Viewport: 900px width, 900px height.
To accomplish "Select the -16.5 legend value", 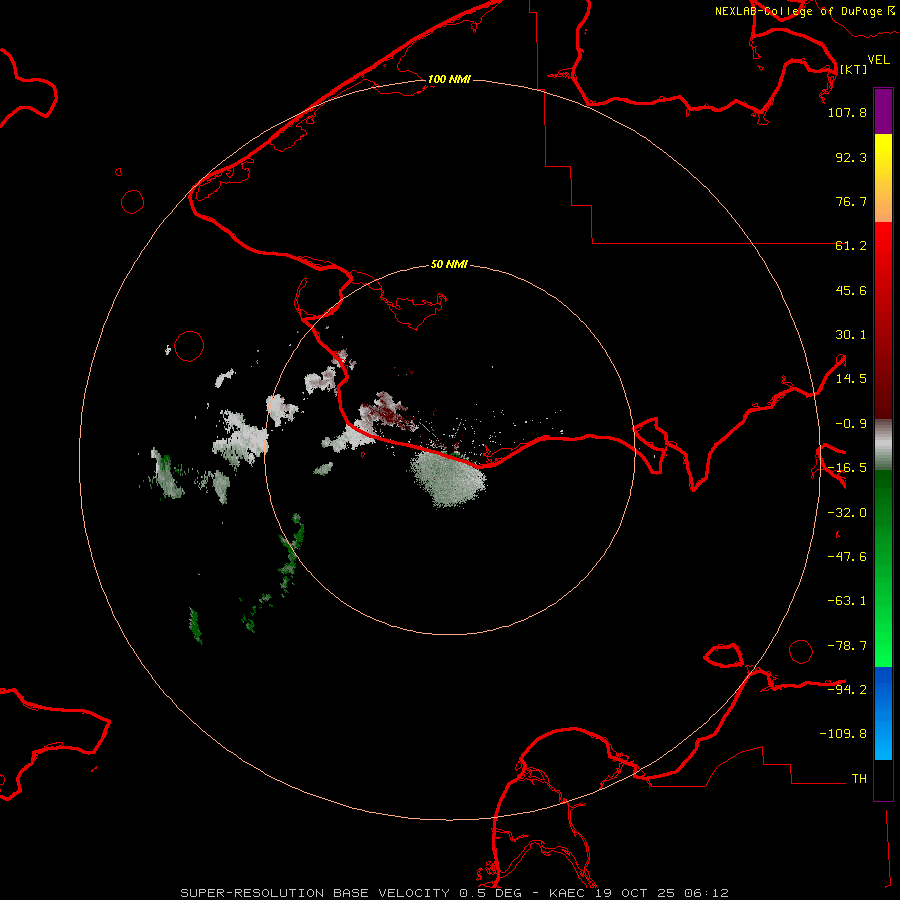I will (847, 468).
